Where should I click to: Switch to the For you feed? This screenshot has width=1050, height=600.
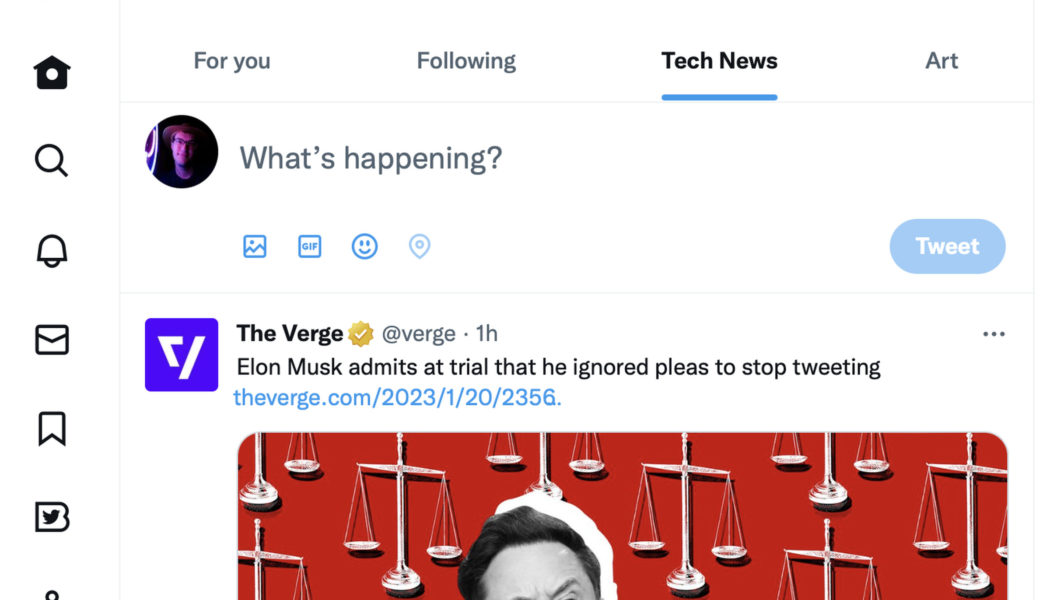pyautogui.click(x=231, y=61)
